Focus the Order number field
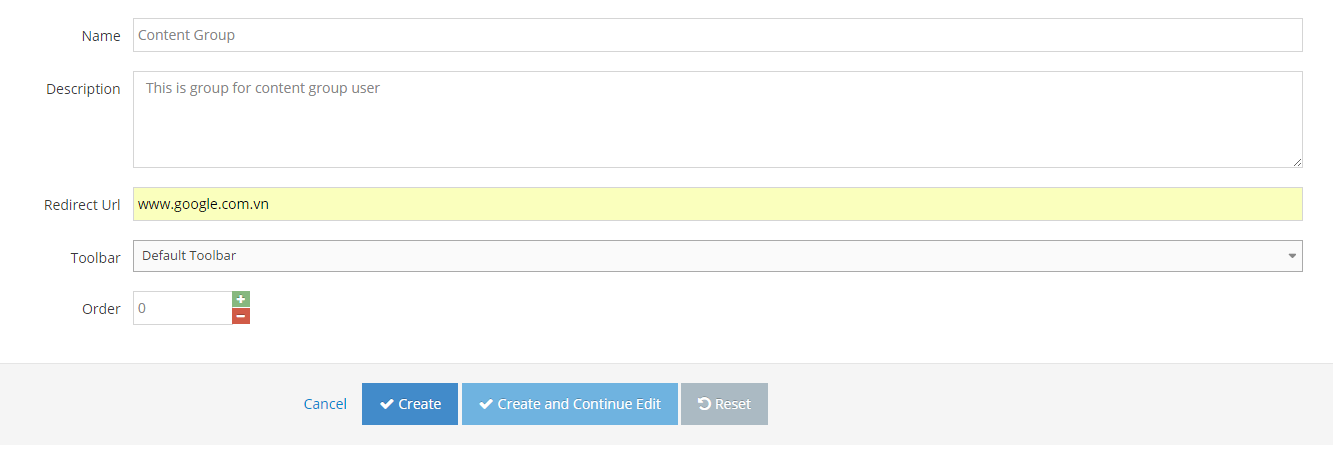Screen dimensions: 1333x466 tap(182, 308)
